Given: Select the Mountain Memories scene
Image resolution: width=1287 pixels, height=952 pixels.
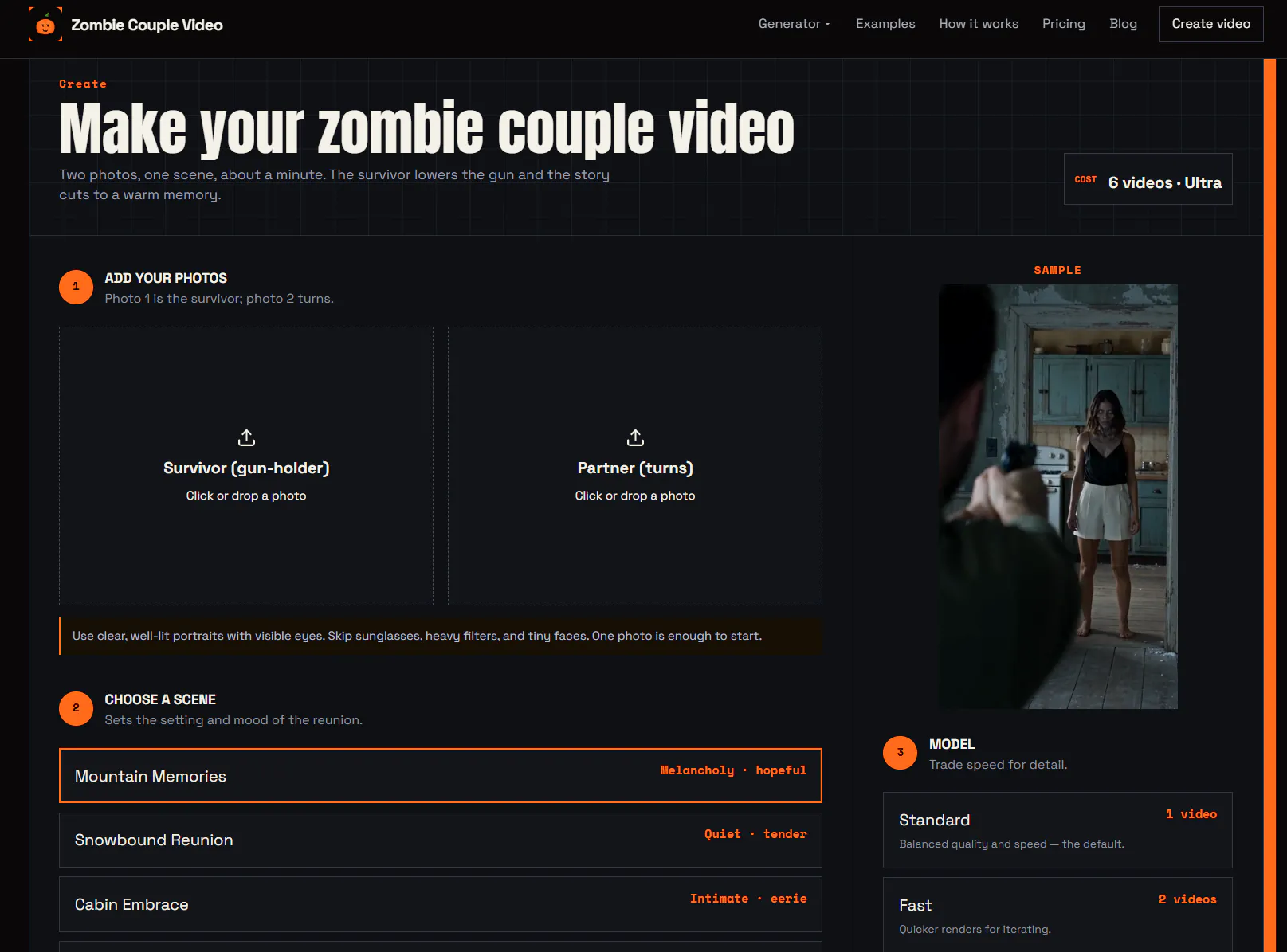Looking at the screenshot, I should coord(441,775).
